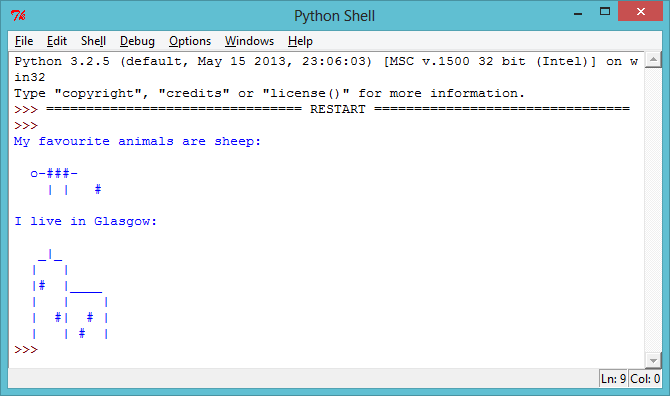Close the Python Shell window
The image size is (670, 396).
(640, 12)
